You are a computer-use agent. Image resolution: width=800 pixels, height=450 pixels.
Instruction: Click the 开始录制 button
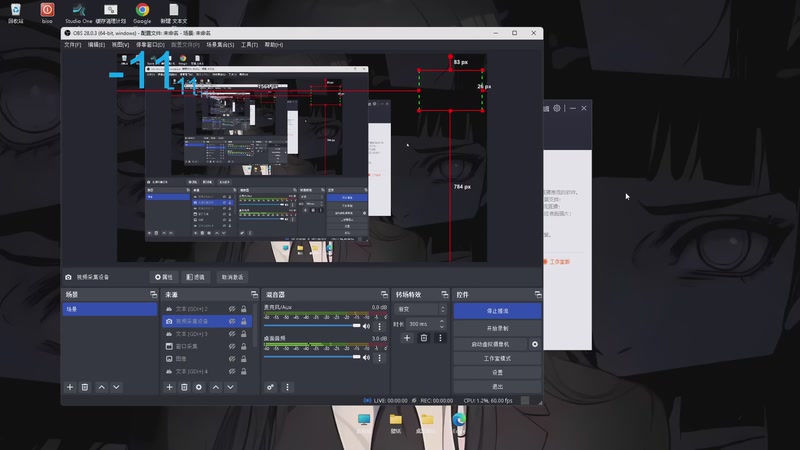click(x=497, y=328)
